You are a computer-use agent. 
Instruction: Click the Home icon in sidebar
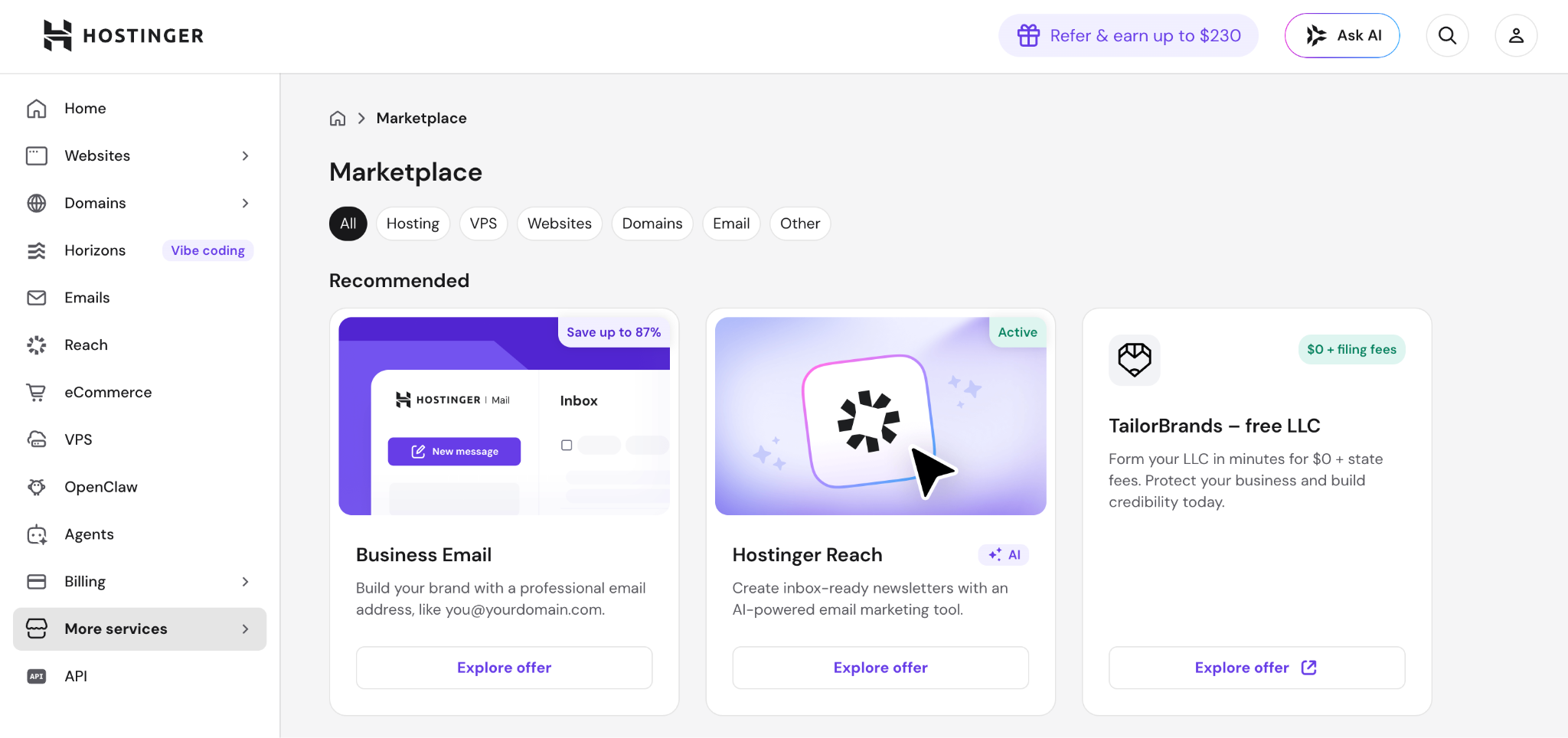point(37,109)
